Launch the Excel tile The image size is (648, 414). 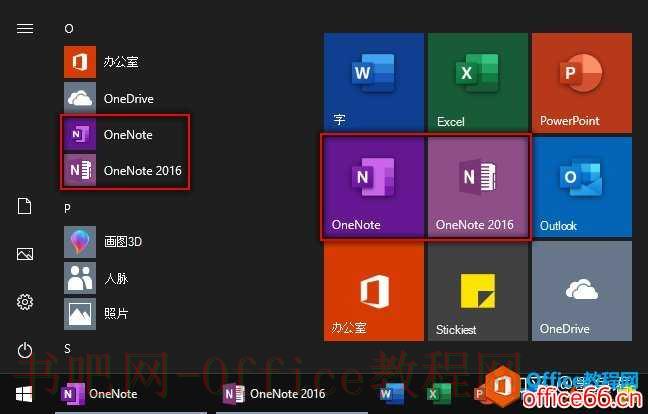[x=478, y=83]
